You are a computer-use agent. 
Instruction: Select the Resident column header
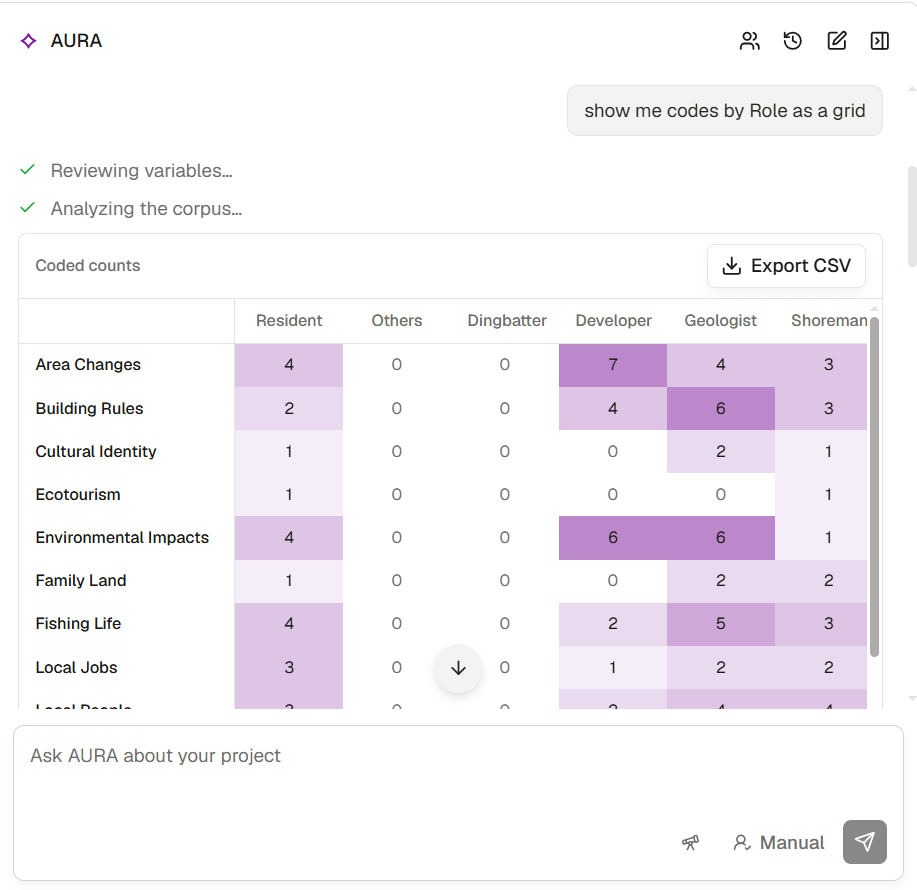(289, 320)
